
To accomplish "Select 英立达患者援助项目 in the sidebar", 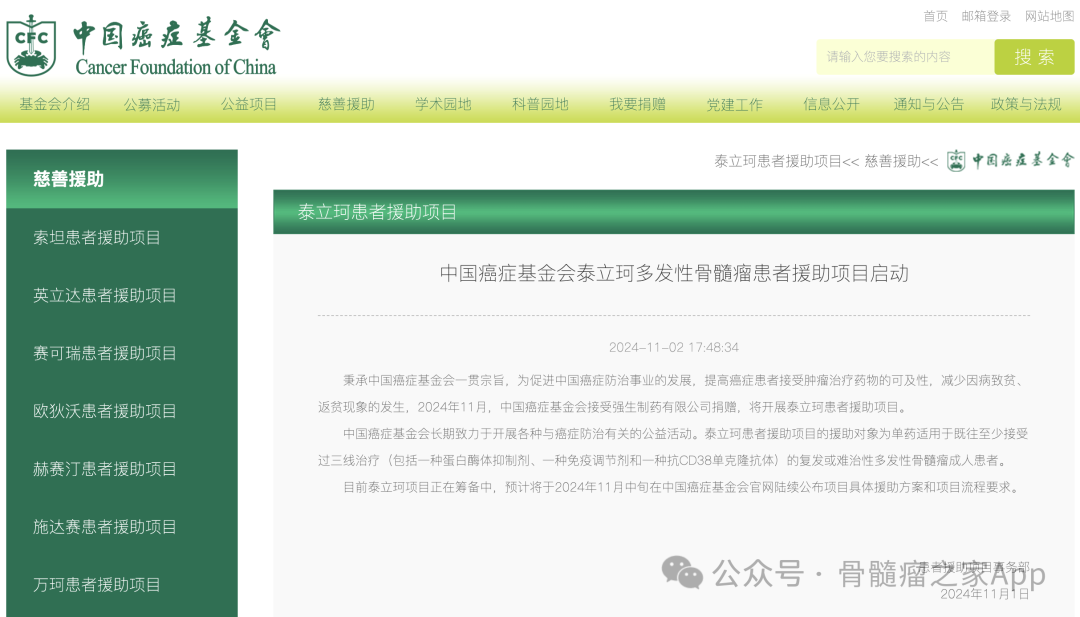I will point(105,295).
